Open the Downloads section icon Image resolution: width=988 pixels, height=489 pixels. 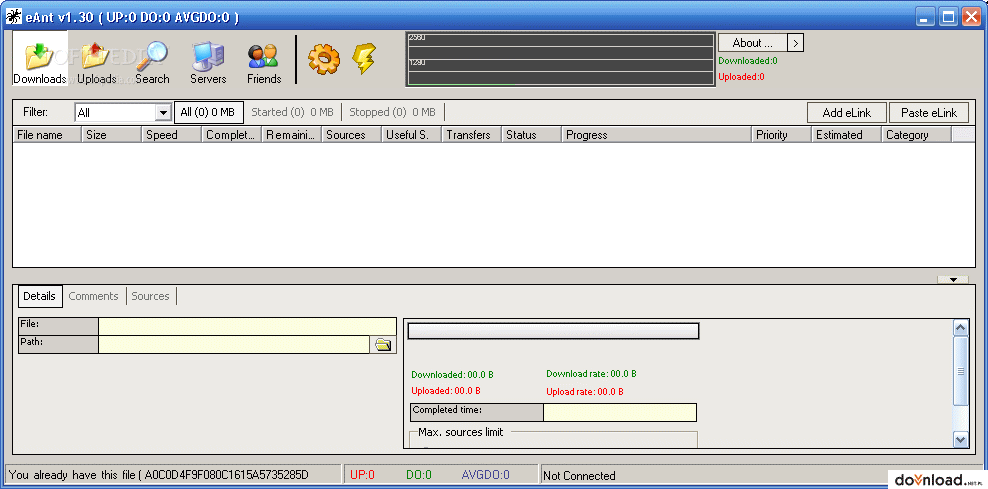coord(40,59)
